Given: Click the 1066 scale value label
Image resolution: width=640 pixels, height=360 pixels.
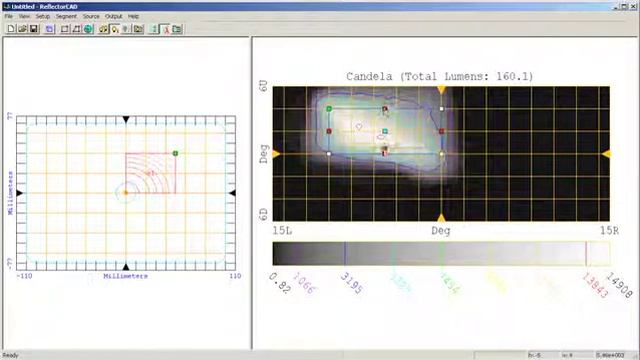Looking at the screenshot, I should [304, 283].
